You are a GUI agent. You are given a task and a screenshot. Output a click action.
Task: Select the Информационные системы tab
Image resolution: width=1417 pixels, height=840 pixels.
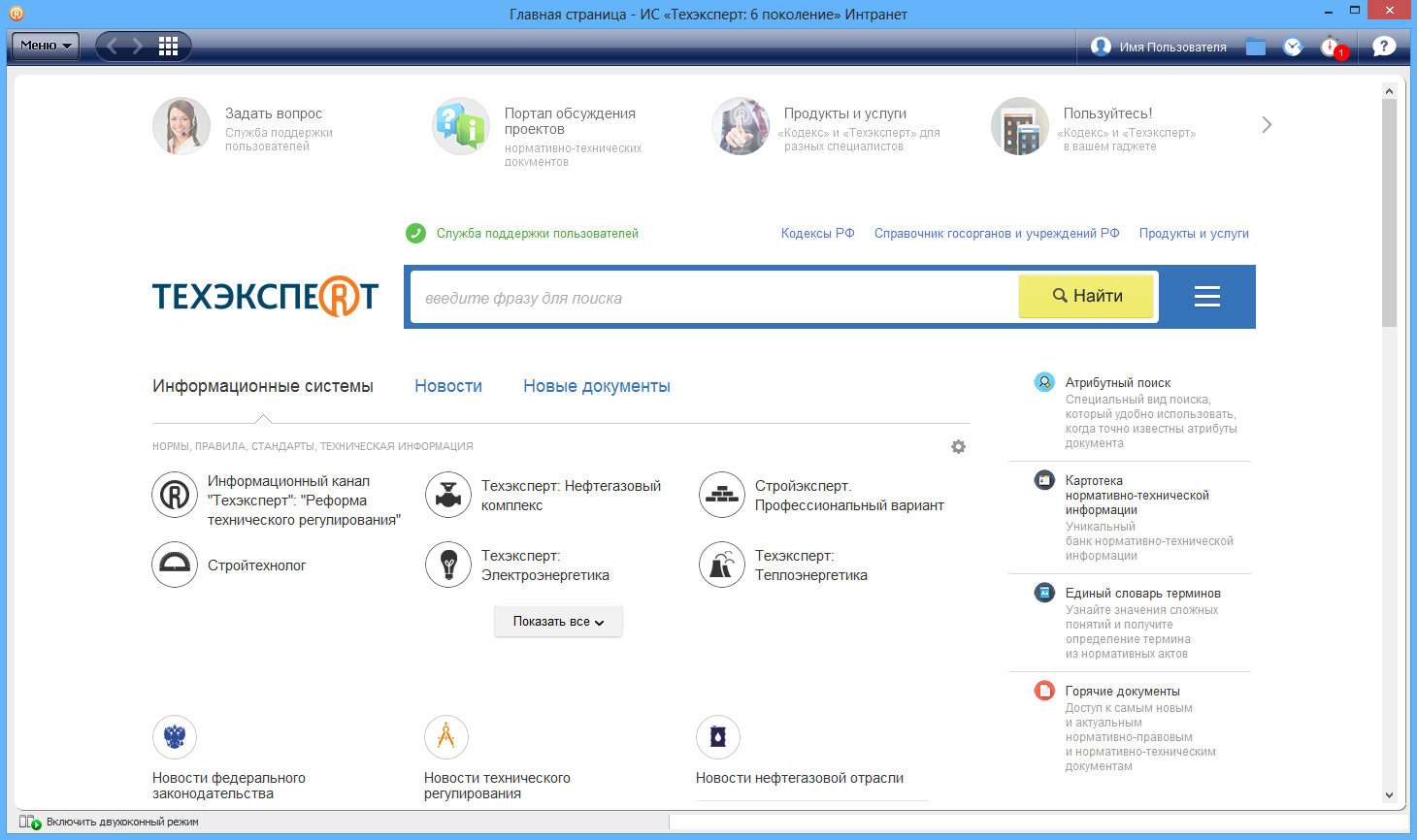263,386
